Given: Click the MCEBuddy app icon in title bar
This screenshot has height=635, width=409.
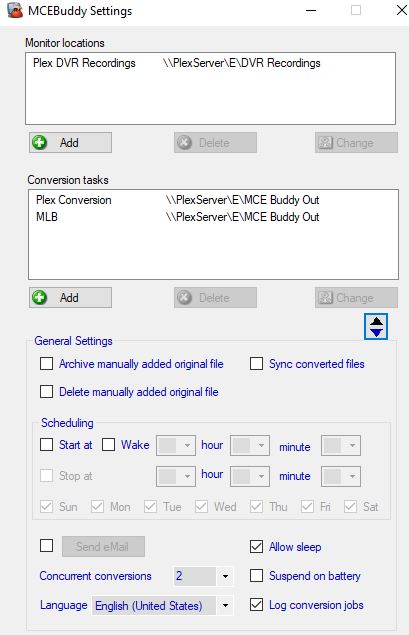Looking at the screenshot, I should click(x=15, y=11).
